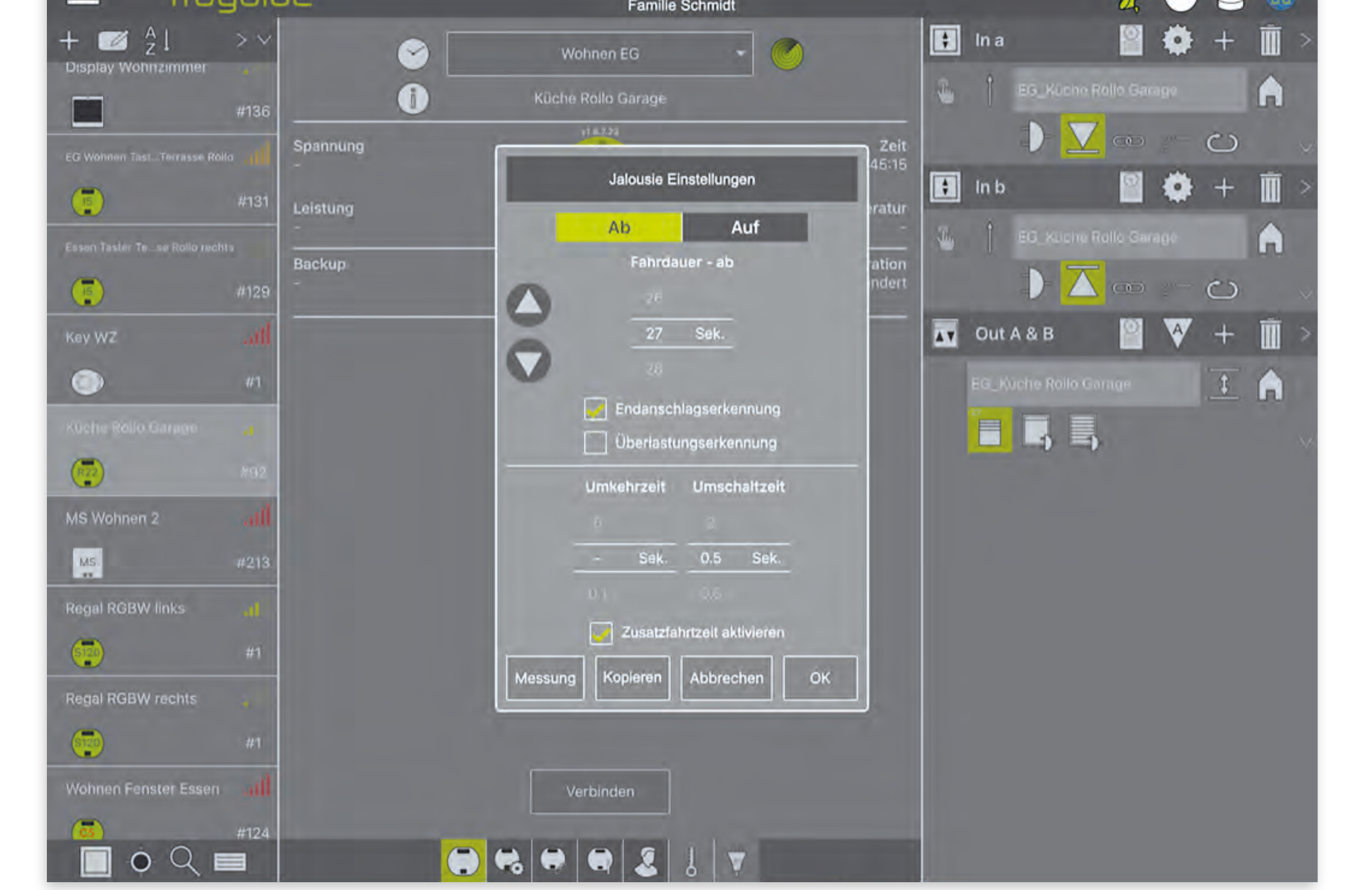Select the Umschaltzeit 0.5 Sek. value
This screenshot has width=1372, height=890.
pyautogui.click(x=738, y=558)
